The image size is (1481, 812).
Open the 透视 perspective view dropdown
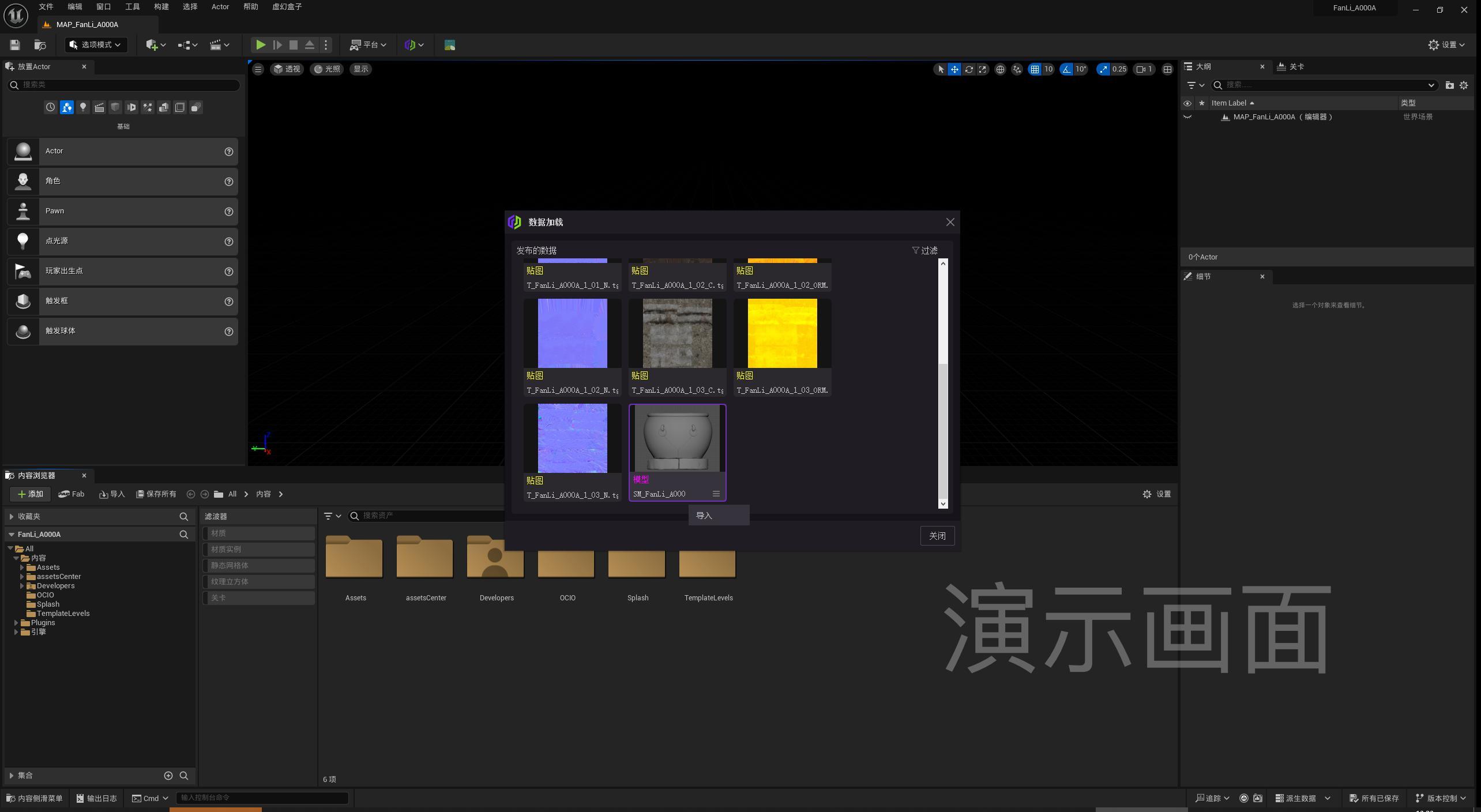[x=287, y=69]
